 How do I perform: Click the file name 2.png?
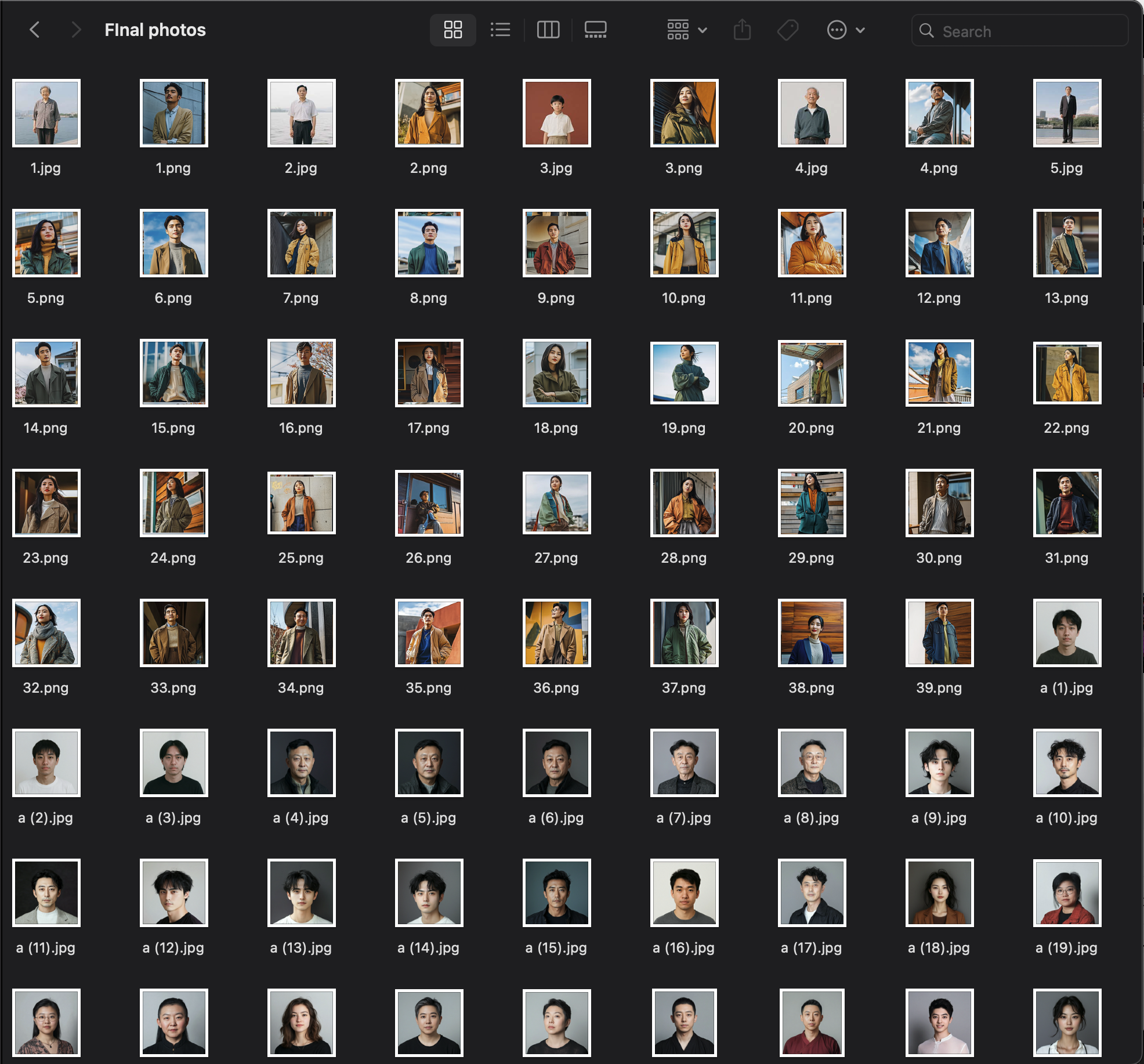(x=429, y=168)
